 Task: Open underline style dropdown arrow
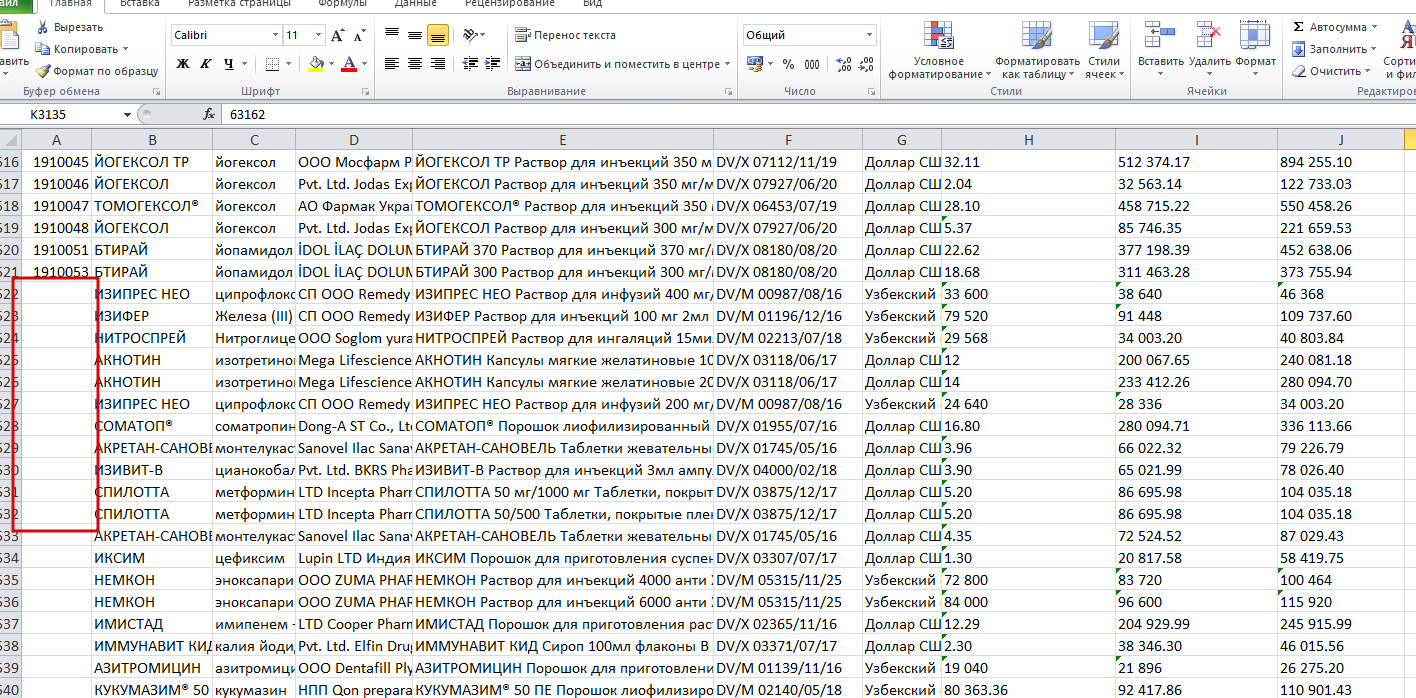[x=245, y=64]
